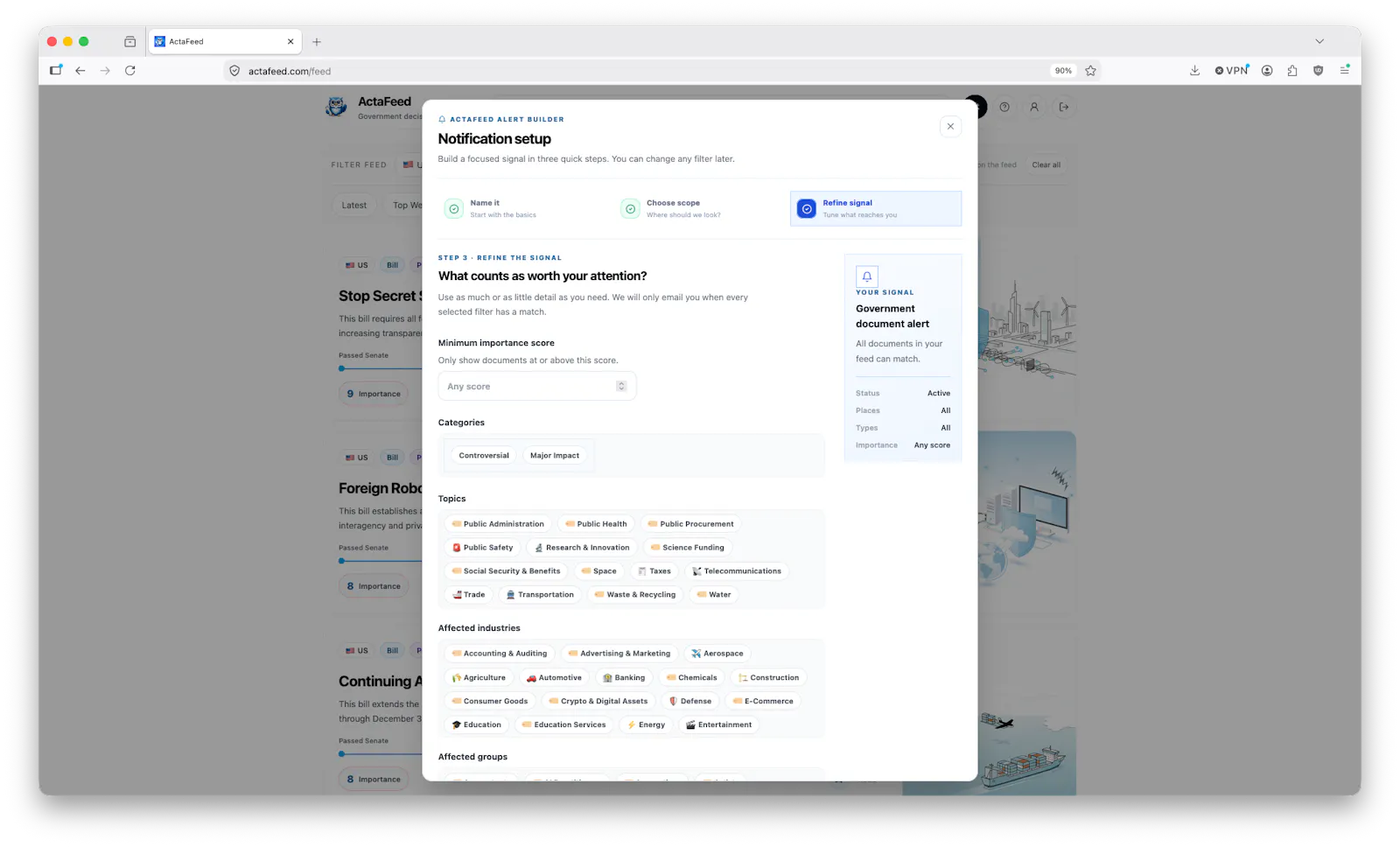Select the E-Commerce industry chip

[763, 701]
